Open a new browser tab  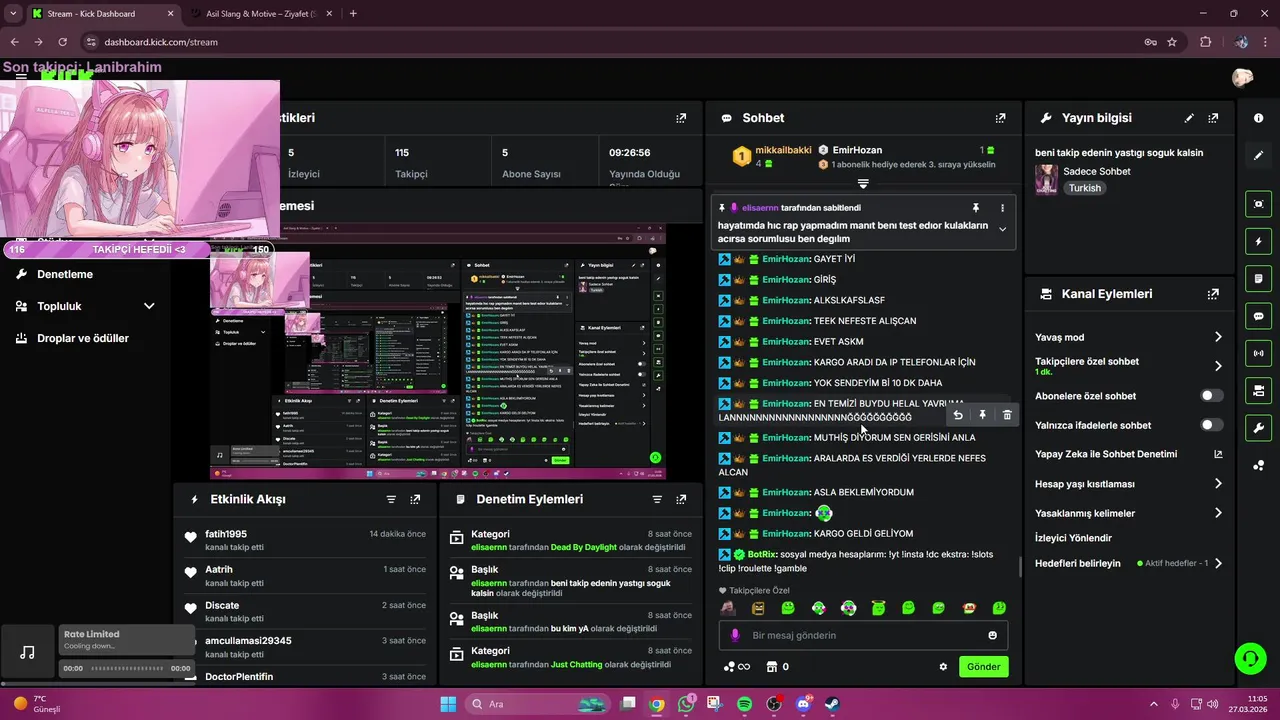click(353, 14)
